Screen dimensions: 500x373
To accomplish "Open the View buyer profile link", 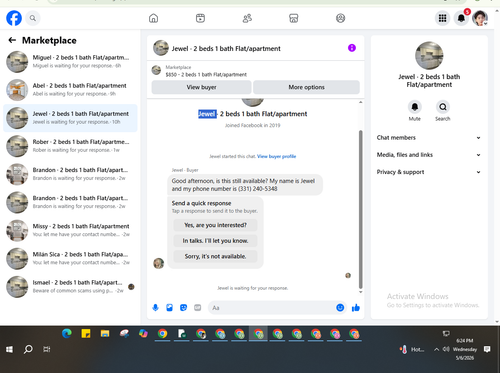I will point(276,156).
